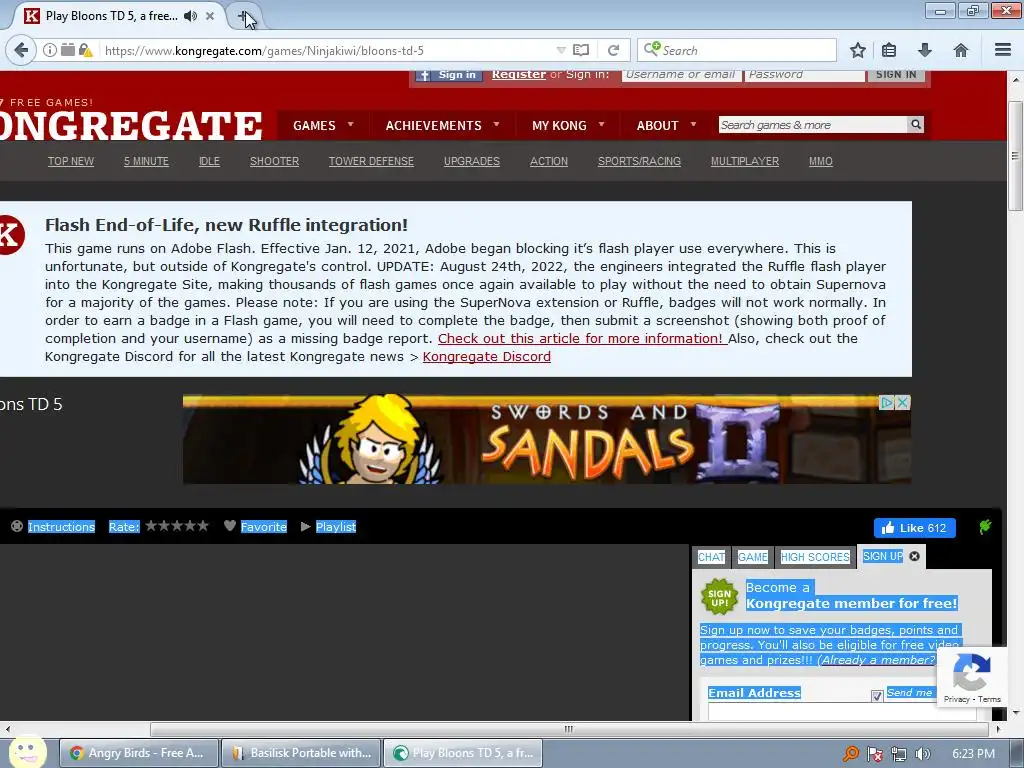Expand the ABOUT dropdown menu
The width and height of the screenshot is (1024, 768).
click(666, 125)
